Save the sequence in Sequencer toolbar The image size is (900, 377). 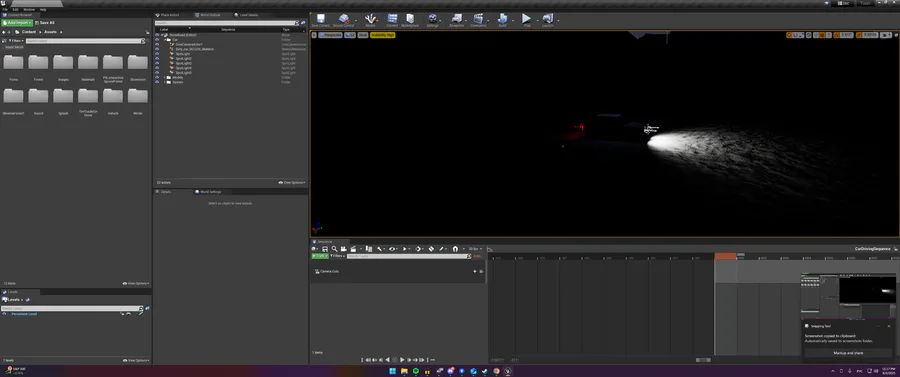coord(325,249)
